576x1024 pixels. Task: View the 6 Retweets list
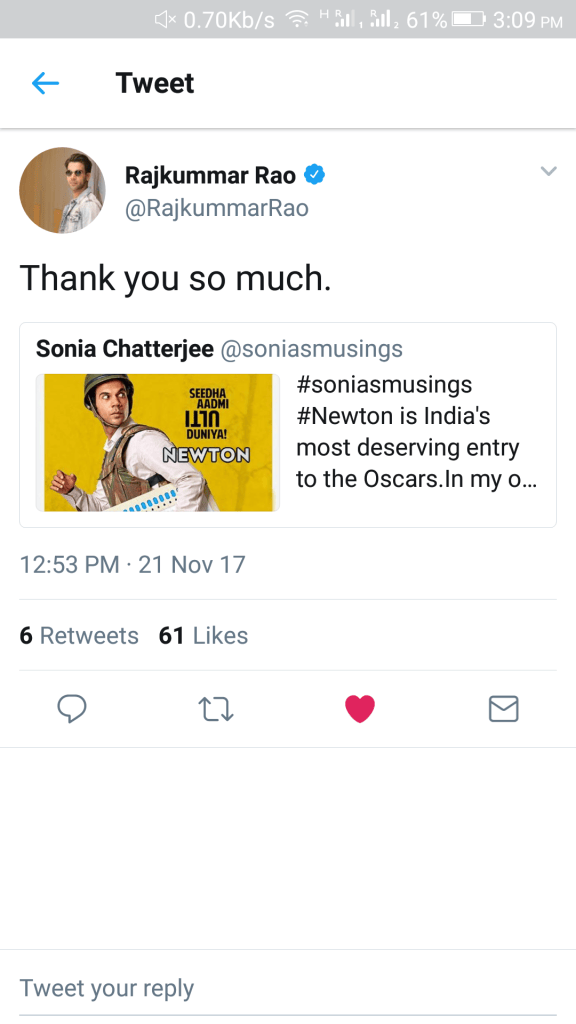click(x=79, y=635)
